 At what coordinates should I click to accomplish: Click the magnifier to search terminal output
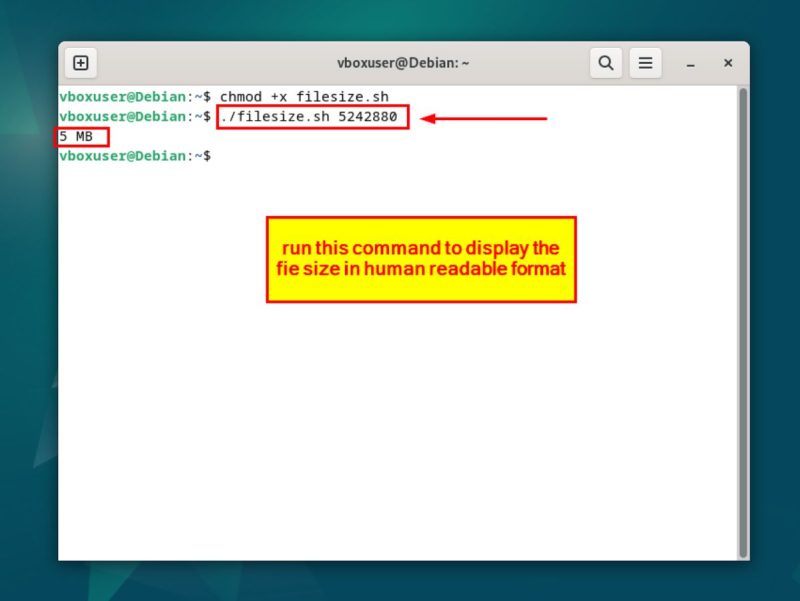(606, 62)
